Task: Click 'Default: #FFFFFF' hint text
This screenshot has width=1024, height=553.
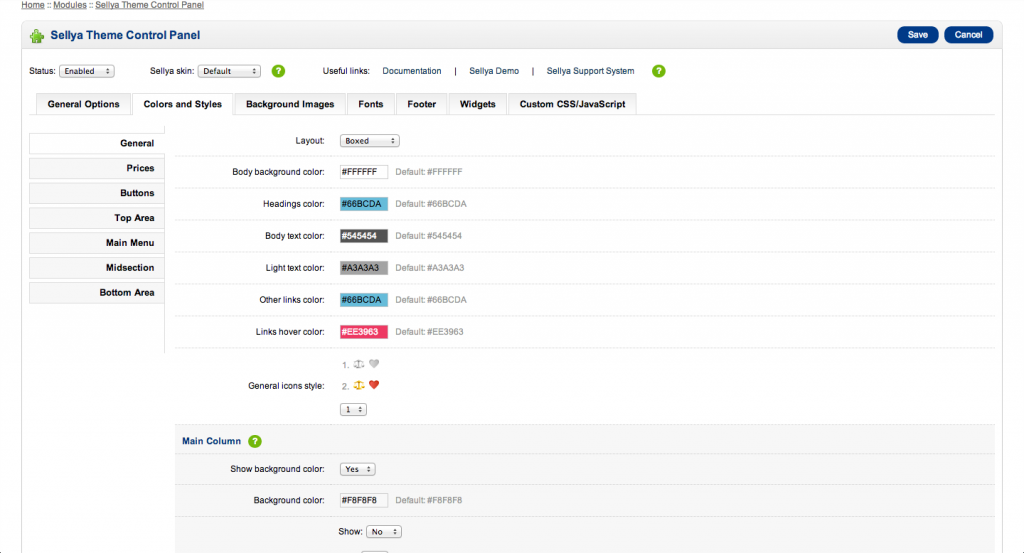Action: point(428,172)
